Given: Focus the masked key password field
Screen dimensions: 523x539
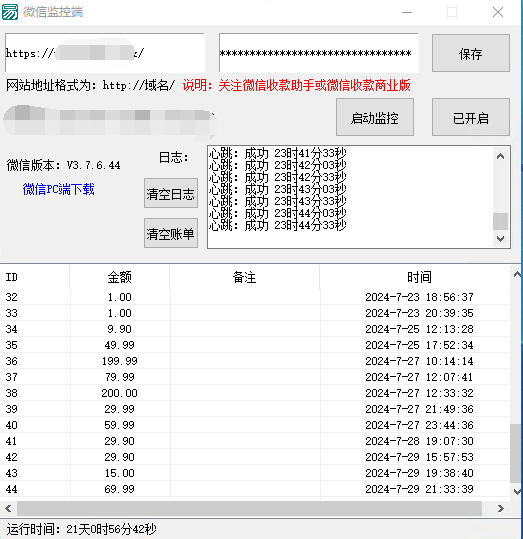Looking at the screenshot, I should click(x=318, y=53).
